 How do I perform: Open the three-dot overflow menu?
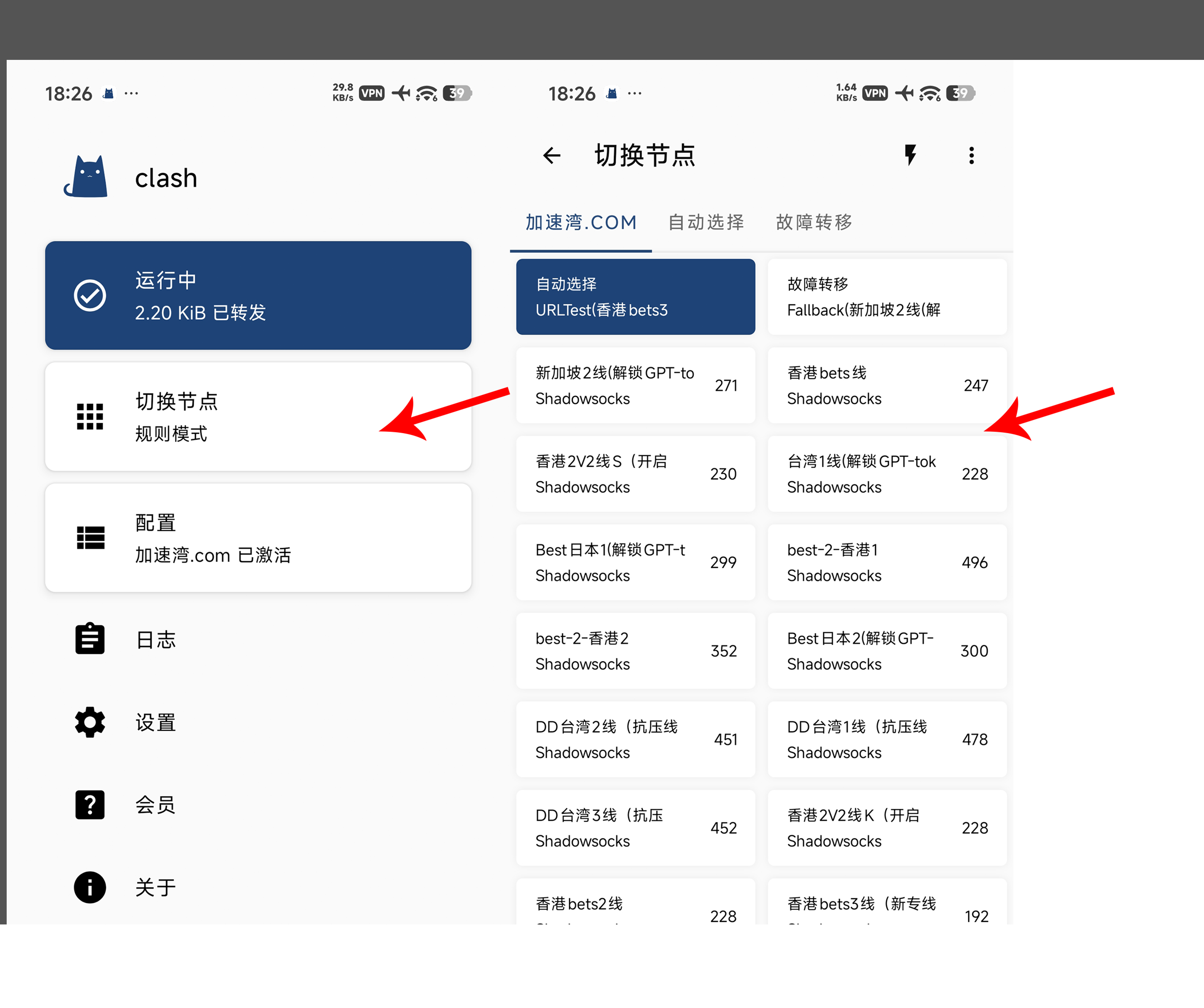coord(971,155)
